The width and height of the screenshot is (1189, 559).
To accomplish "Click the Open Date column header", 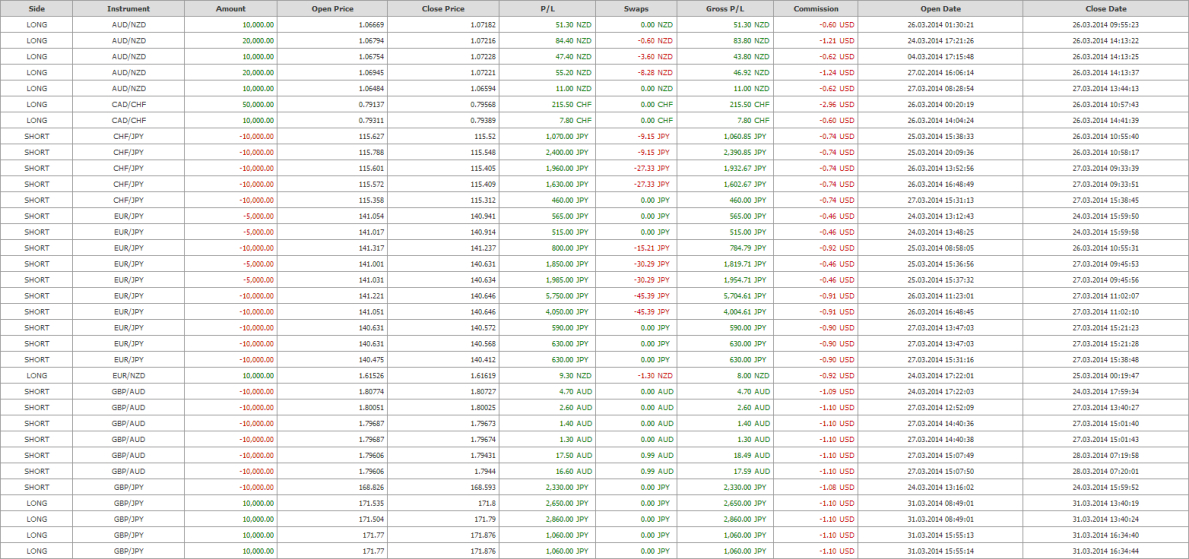I will coord(940,9).
